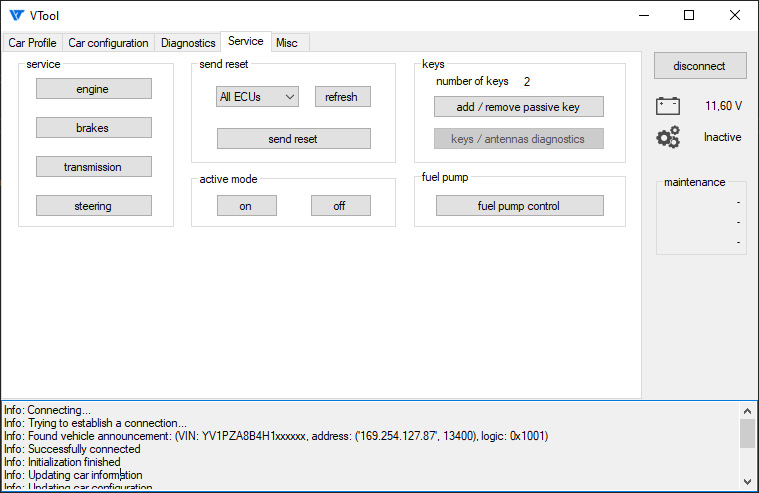This screenshot has width=759, height=493.
Task: Open the All ECUs dropdown
Action: [257, 97]
